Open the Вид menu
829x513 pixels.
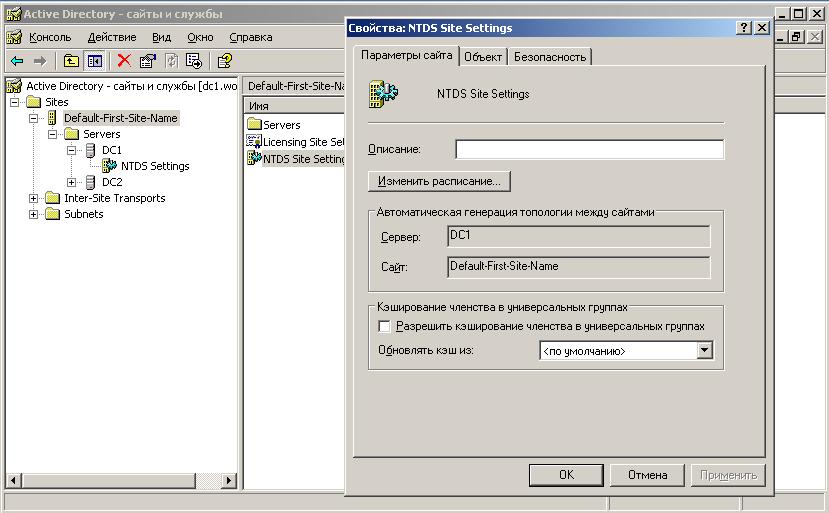point(161,37)
